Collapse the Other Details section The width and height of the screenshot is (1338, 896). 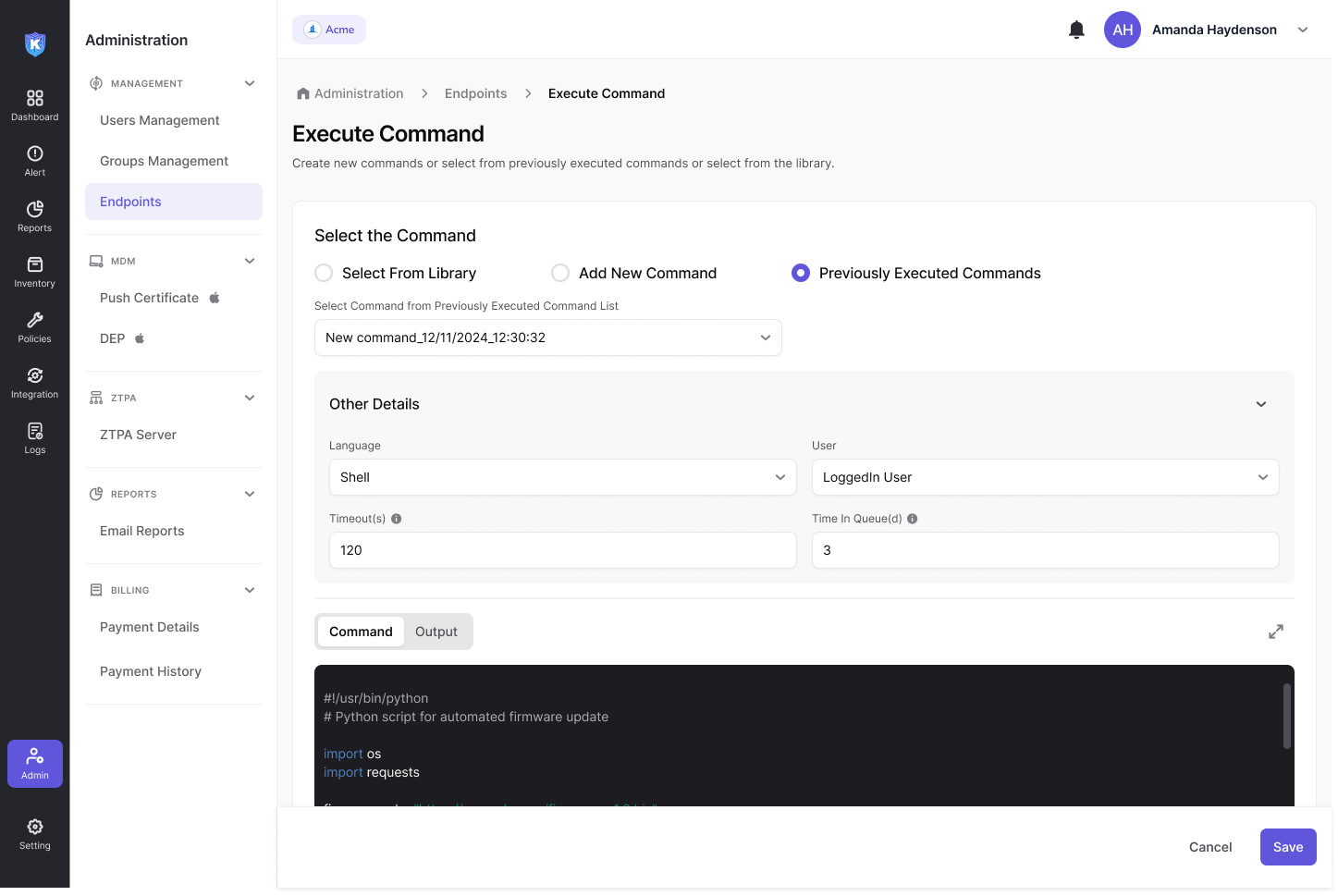point(1260,404)
